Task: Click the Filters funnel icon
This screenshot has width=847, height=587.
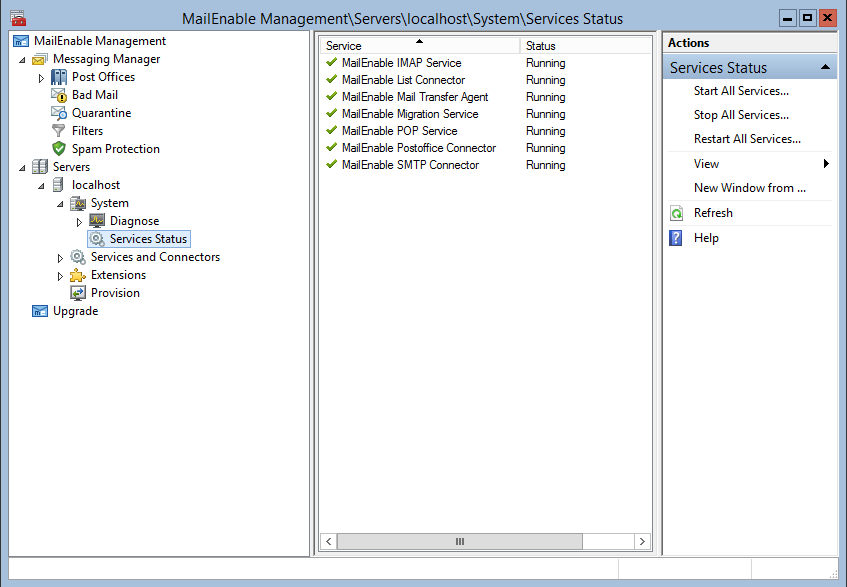Action: tap(59, 131)
